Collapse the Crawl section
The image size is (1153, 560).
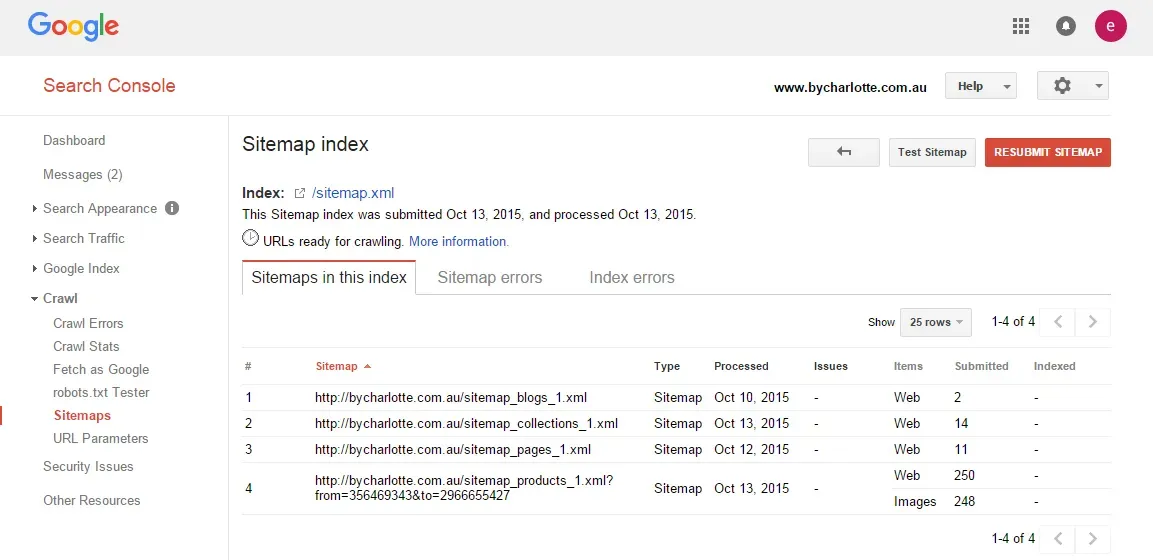[x=60, y=299]
